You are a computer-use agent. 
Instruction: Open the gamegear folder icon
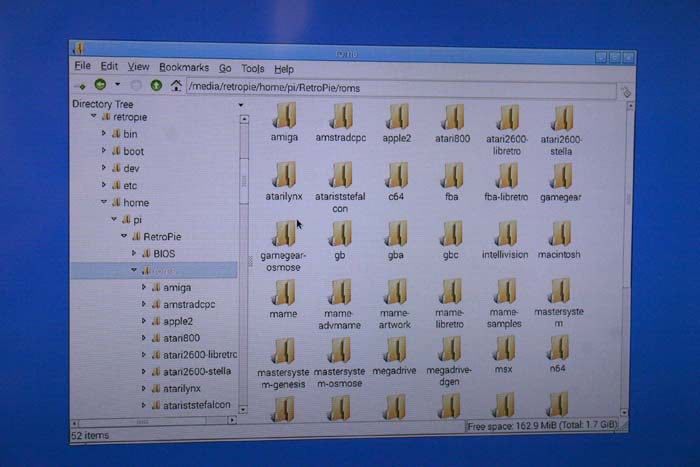click(561, 176)
